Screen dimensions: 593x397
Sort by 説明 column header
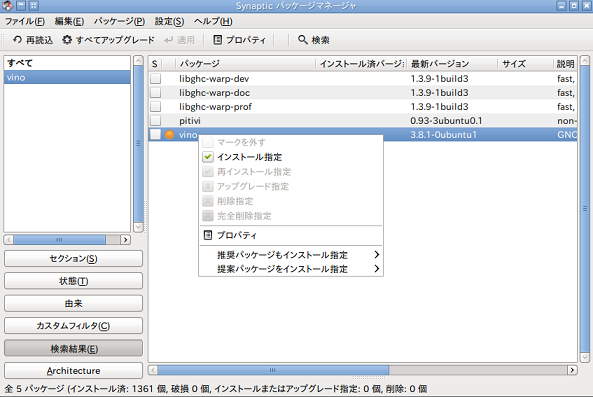565,64
